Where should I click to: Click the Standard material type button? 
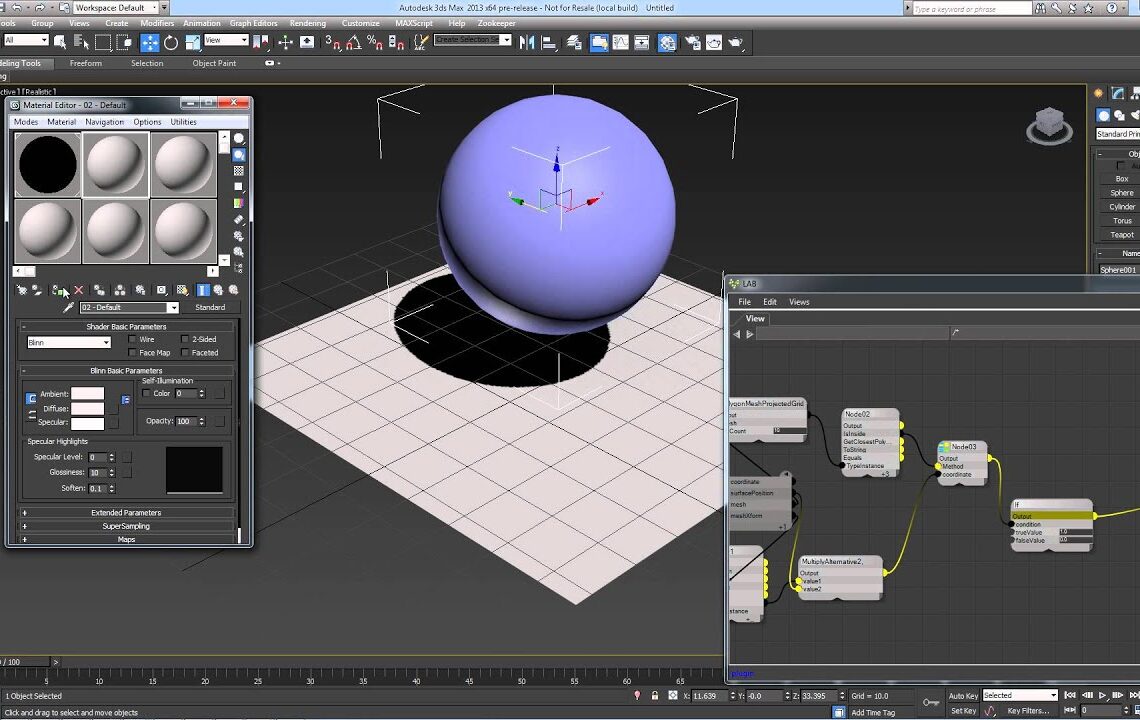pyautogui.click(x=210, y=307)
